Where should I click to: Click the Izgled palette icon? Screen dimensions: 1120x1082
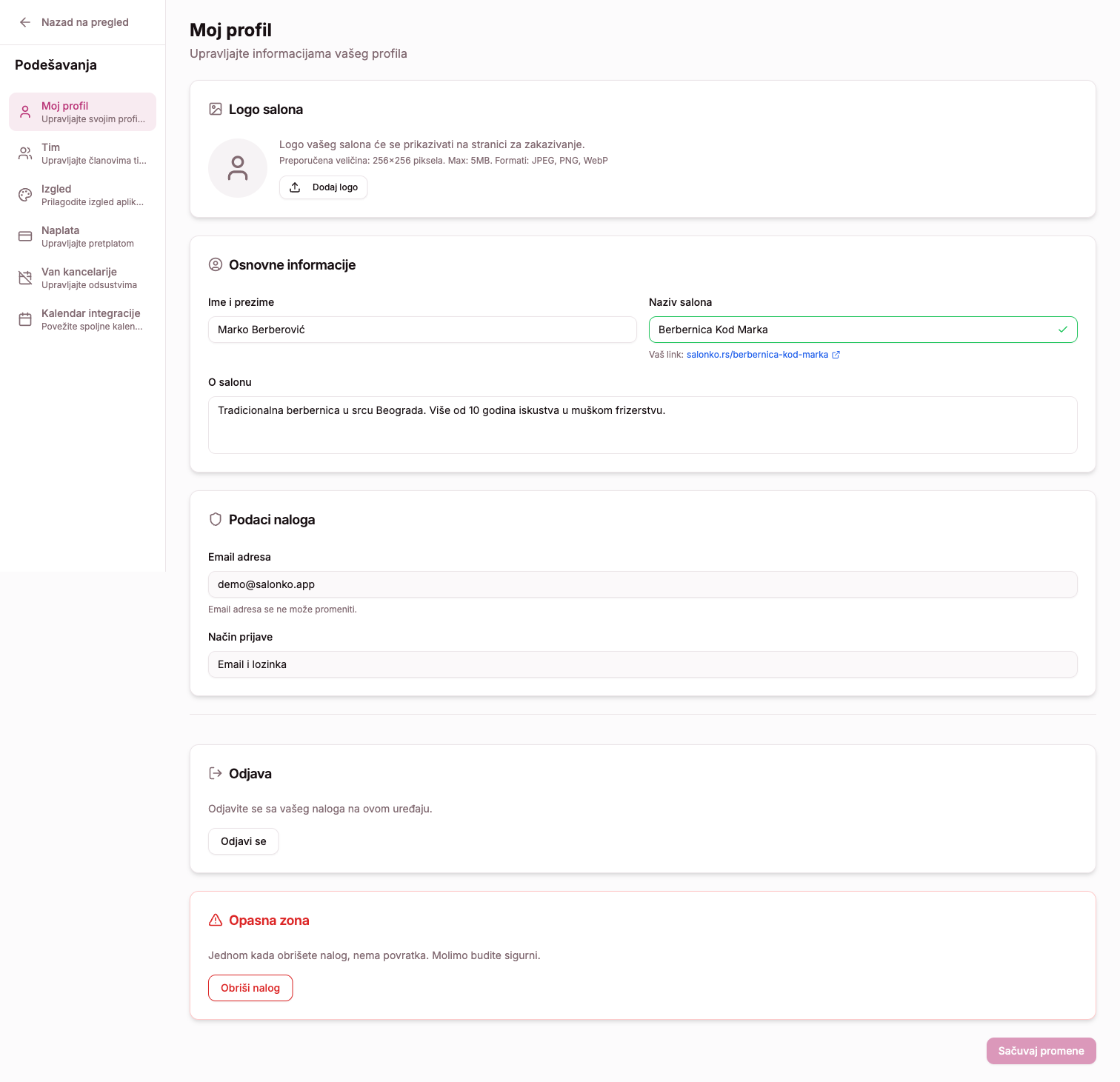[x=25, y=195]
